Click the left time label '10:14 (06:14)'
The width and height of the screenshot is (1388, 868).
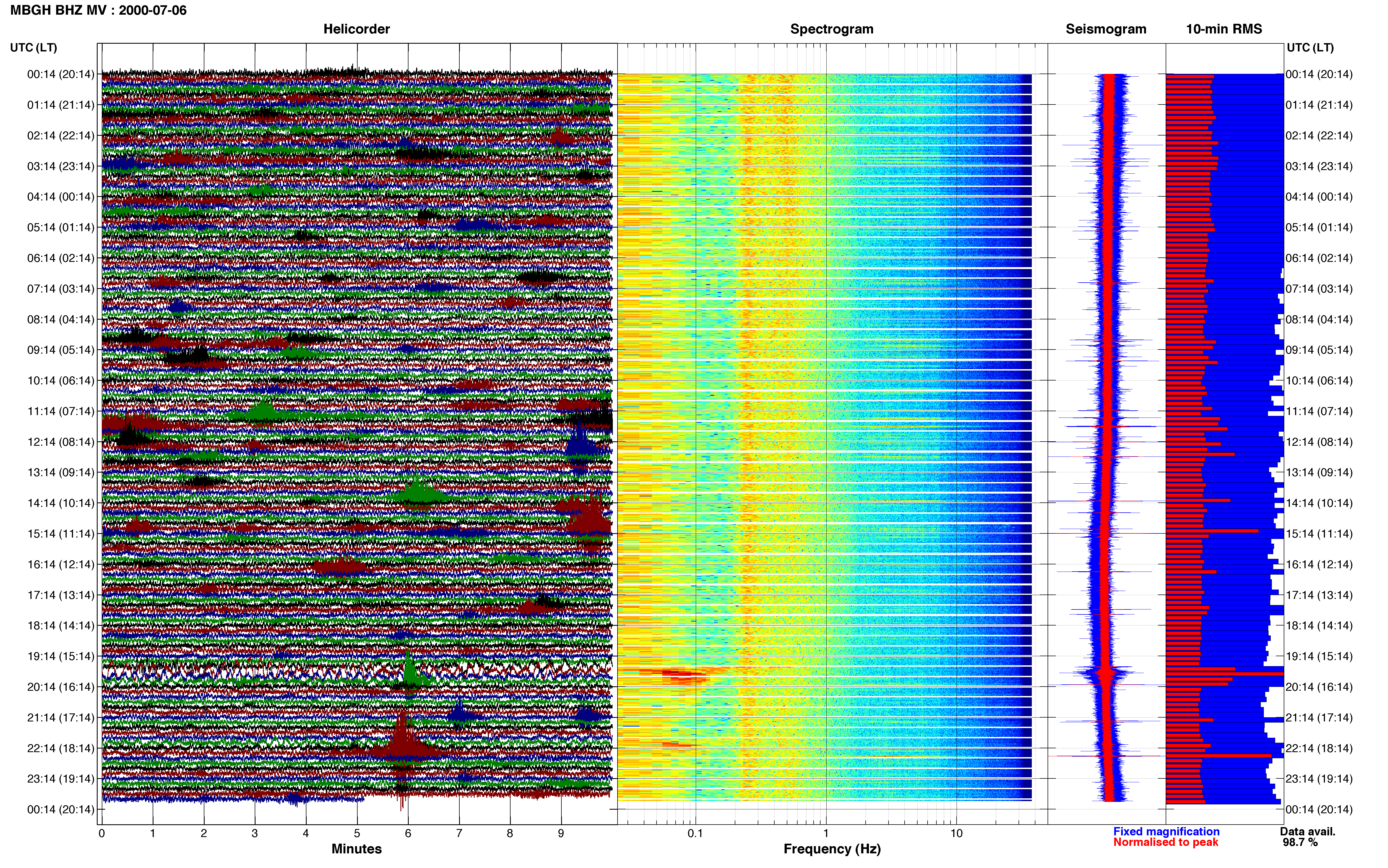coord(61,380)
